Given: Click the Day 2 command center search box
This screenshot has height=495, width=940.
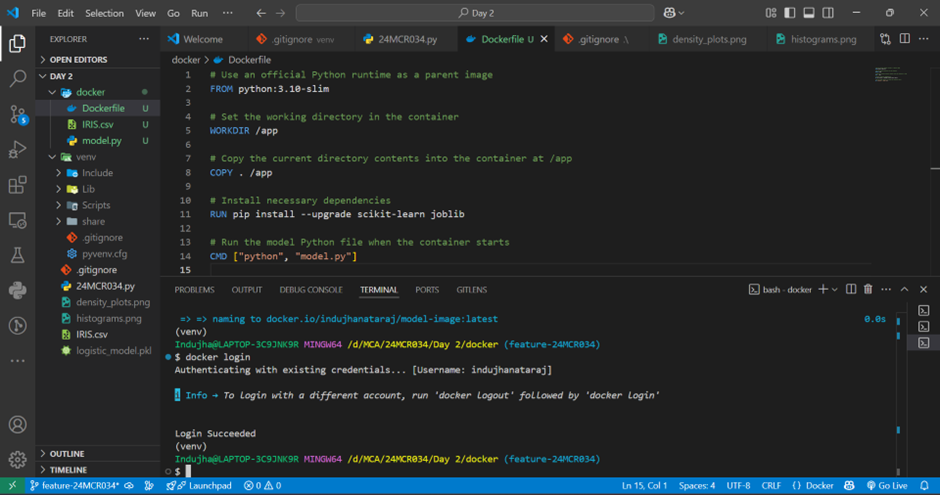Looking at the screenshot, I should tap(475, 13).
